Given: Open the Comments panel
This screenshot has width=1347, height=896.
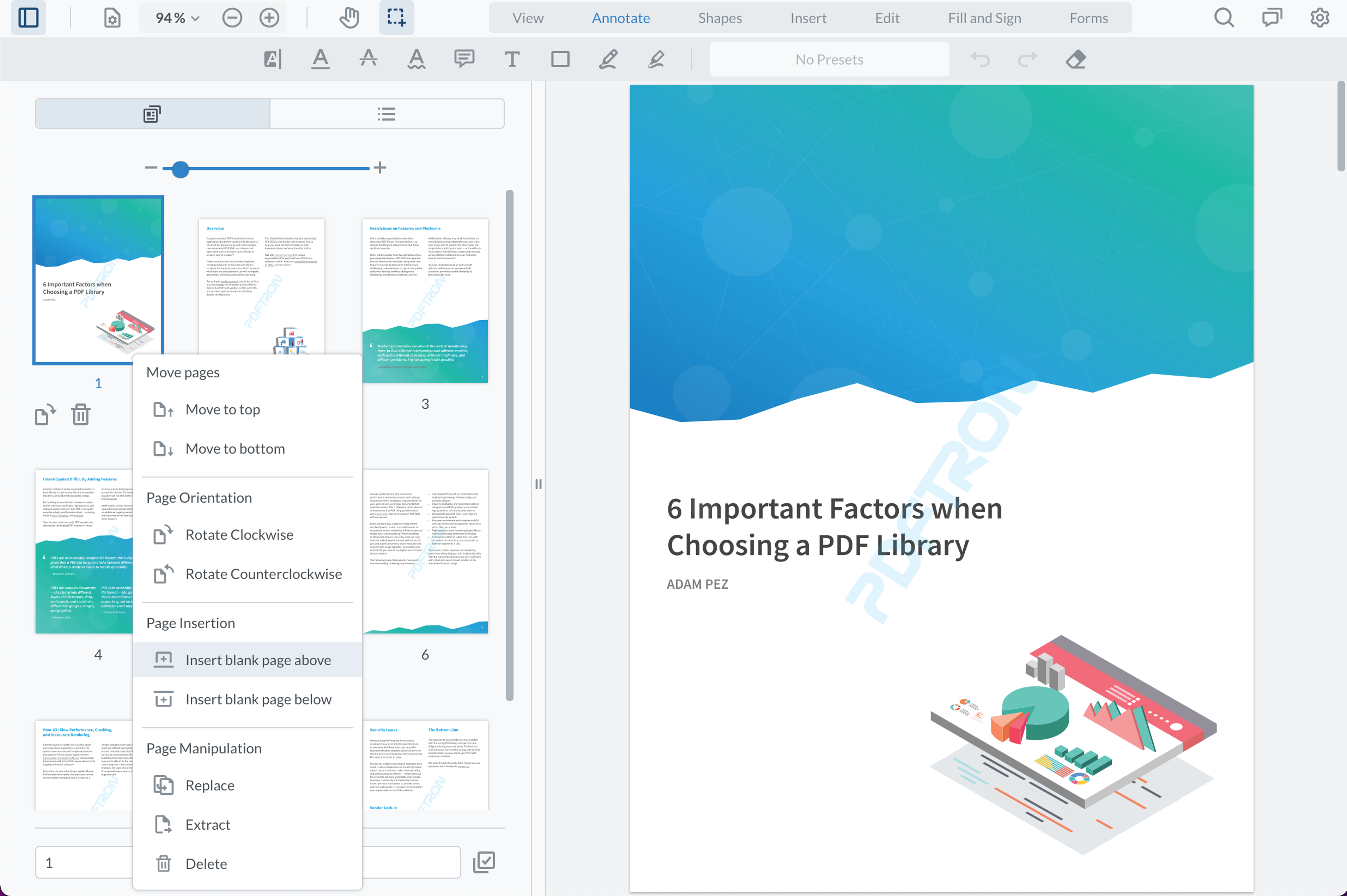Looking at the screenshot, I should [1272, 18].
